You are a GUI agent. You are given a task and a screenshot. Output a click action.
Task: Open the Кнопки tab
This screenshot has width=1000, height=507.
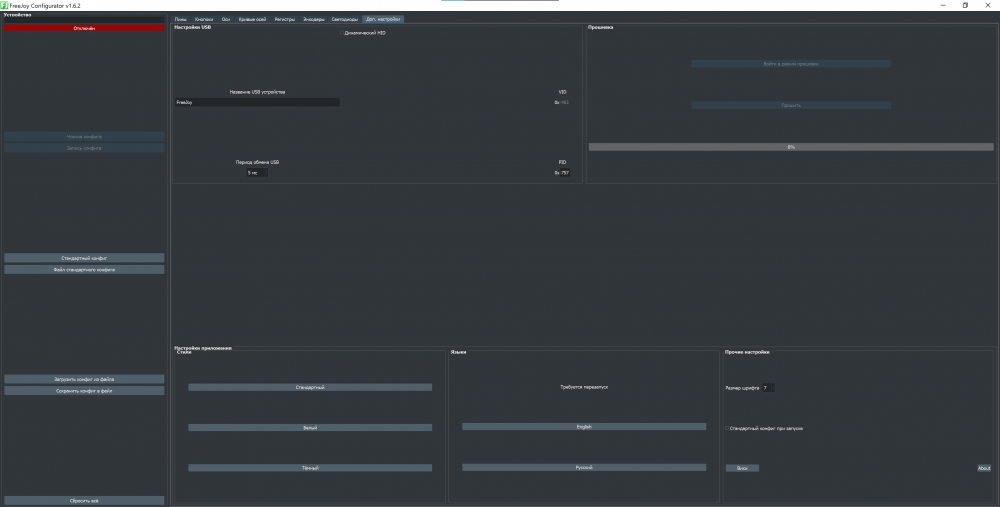click(204, 19)
